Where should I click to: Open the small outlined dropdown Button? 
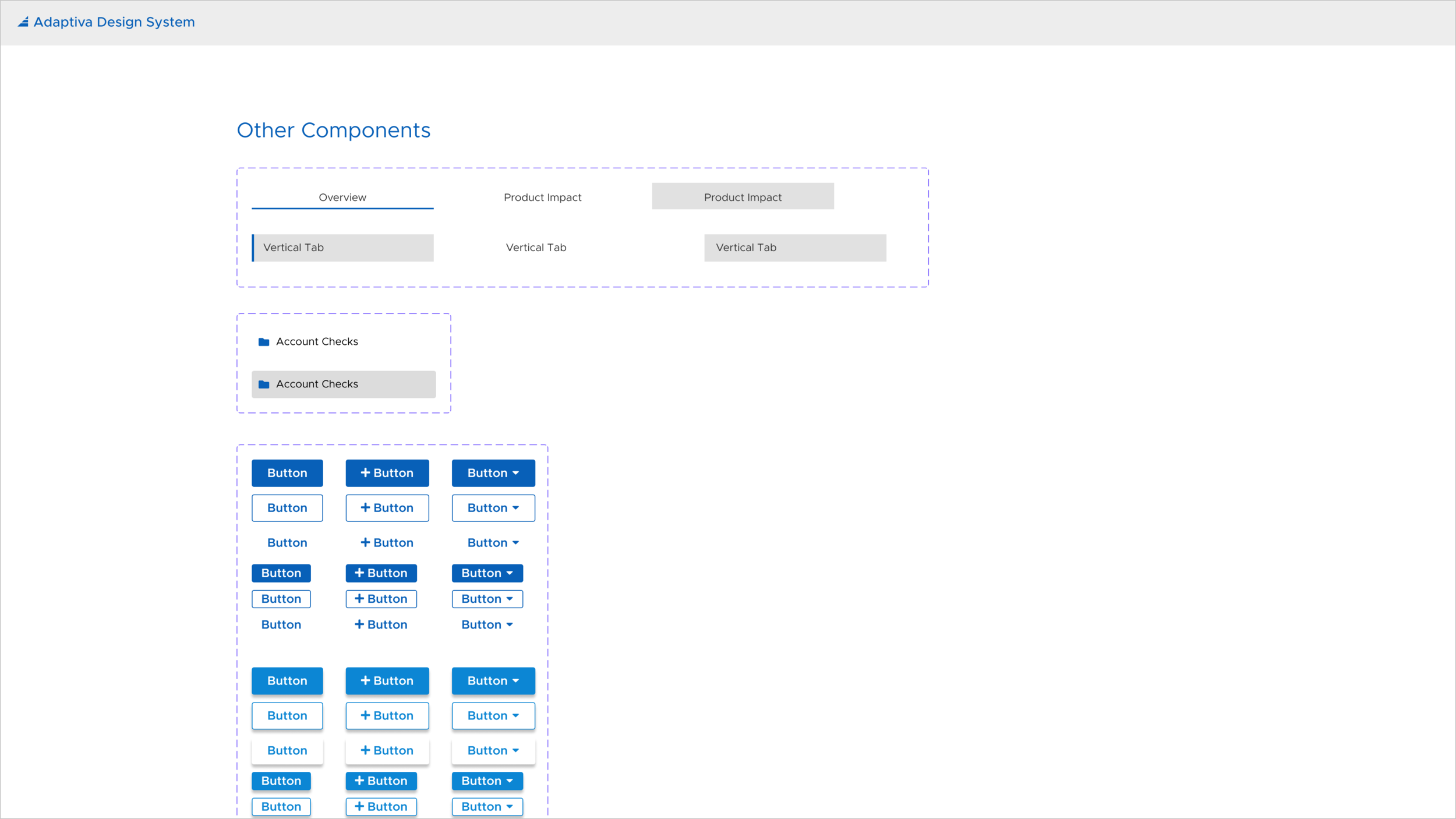tap(487, 598)
